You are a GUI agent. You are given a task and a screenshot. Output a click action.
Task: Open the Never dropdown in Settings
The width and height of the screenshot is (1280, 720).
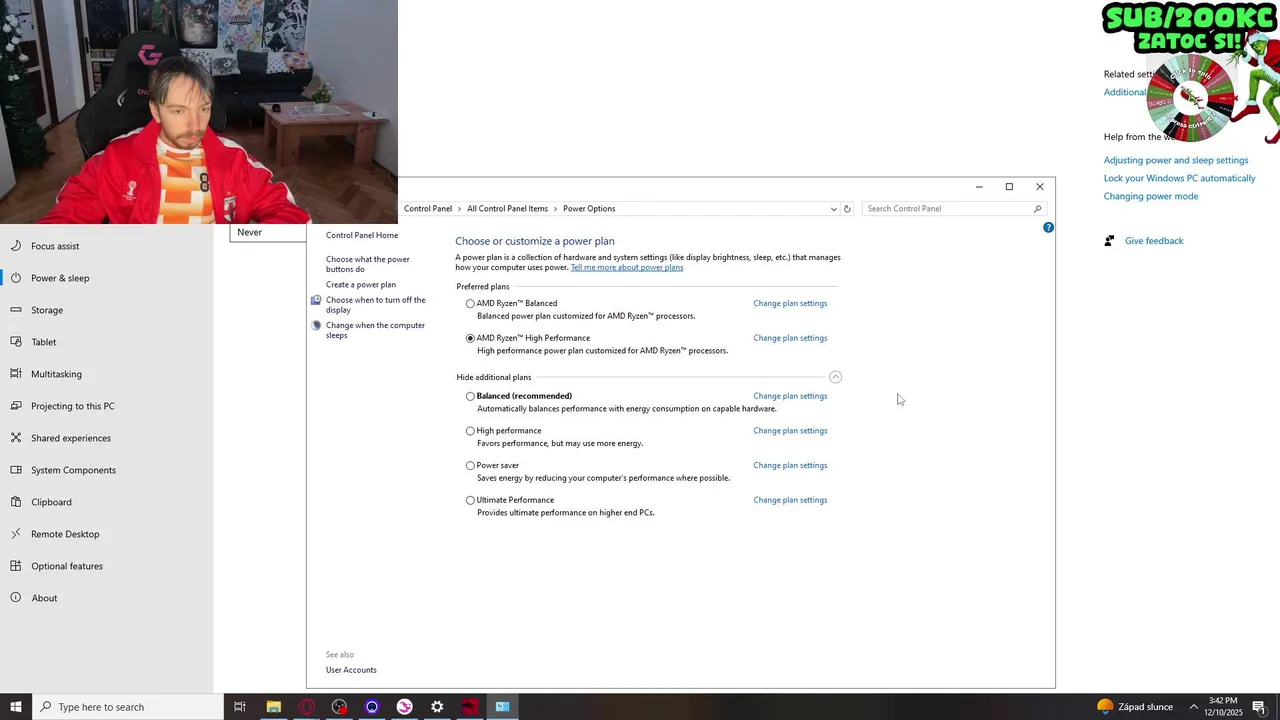[268, 232]
